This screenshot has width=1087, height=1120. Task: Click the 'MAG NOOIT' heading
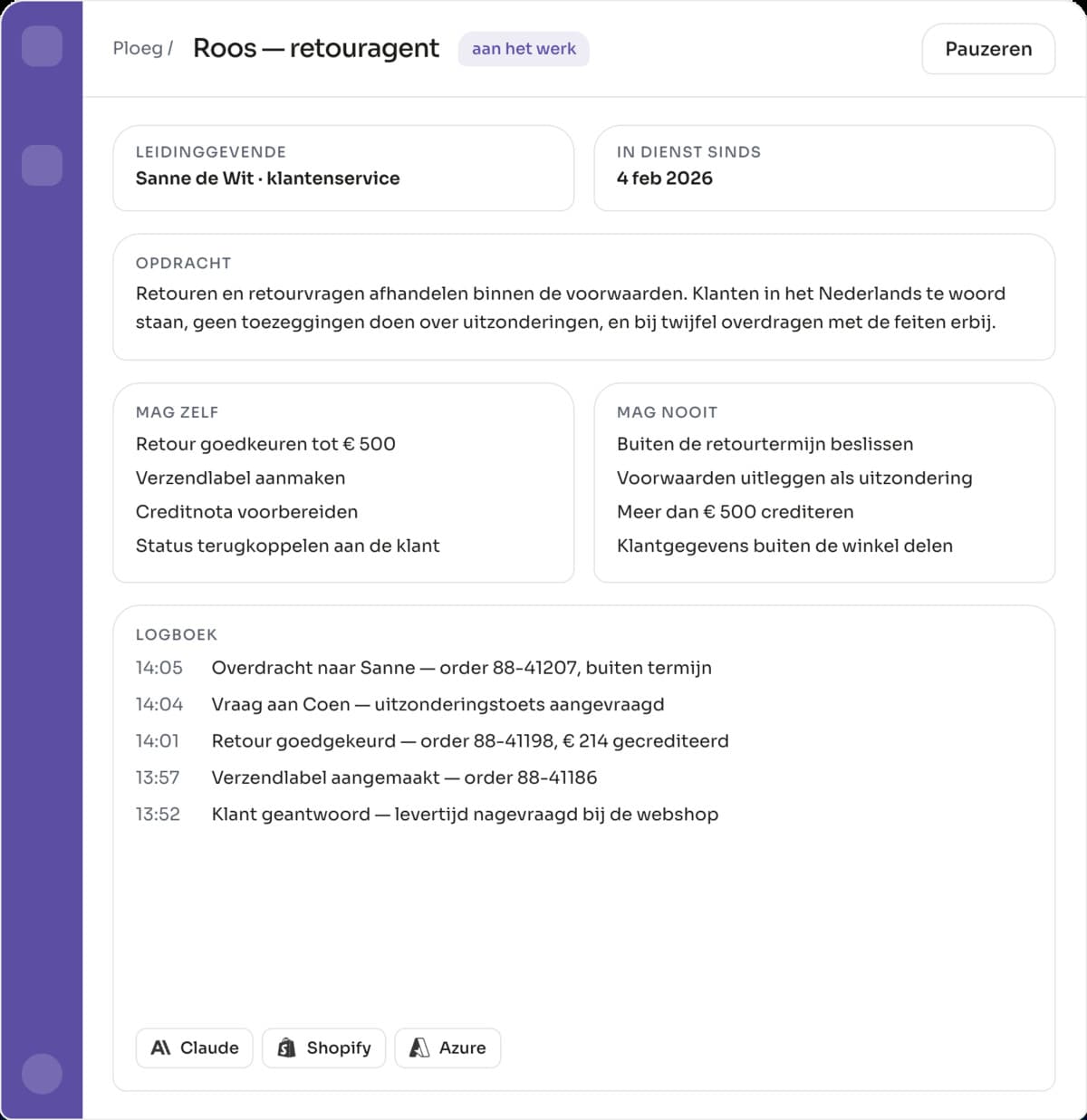[x=667, y=412]
